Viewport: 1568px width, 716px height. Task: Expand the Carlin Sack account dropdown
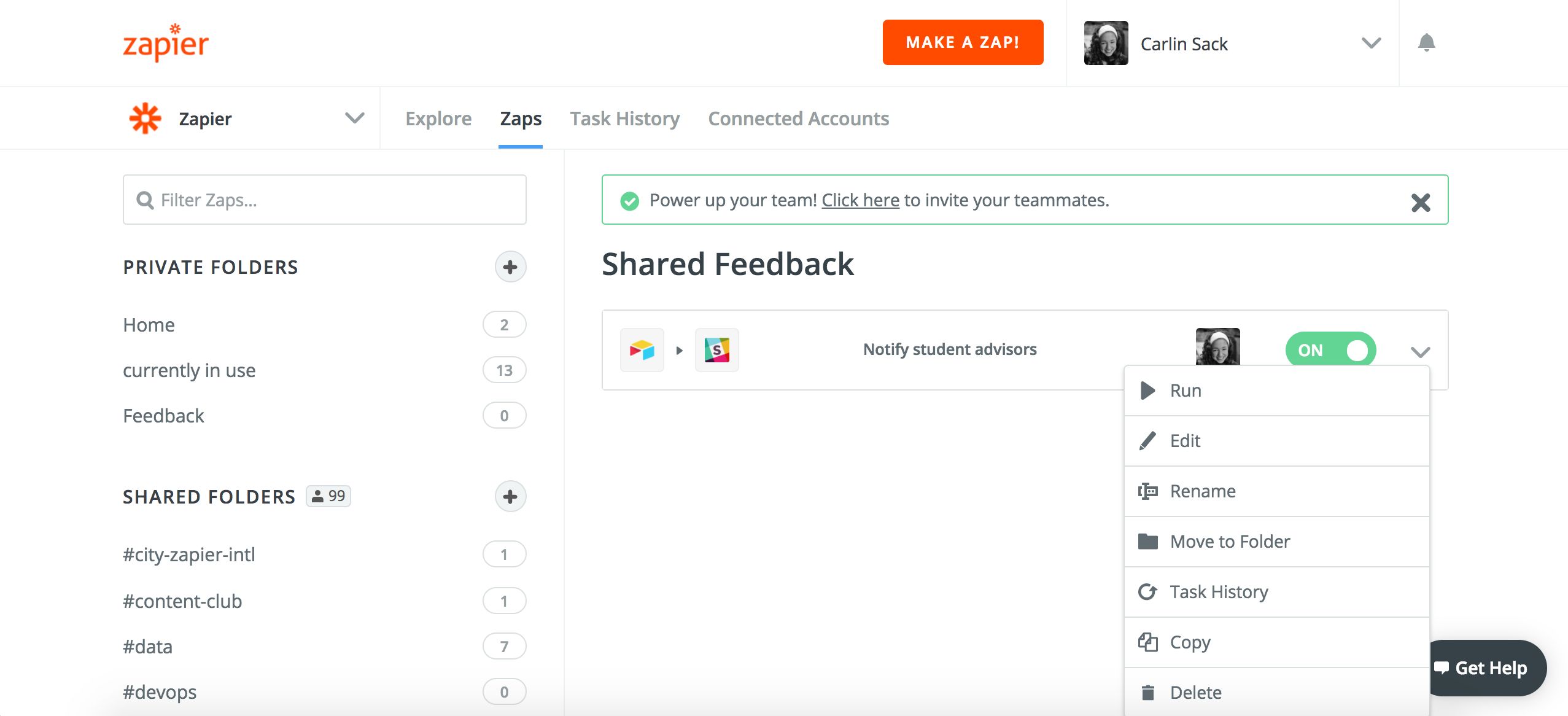click(1371, 43)
